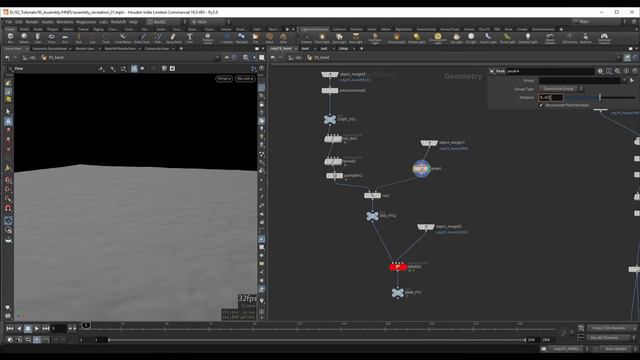Open the viewport No cam dropdown
Screen dimensions: 640x360
245,78
